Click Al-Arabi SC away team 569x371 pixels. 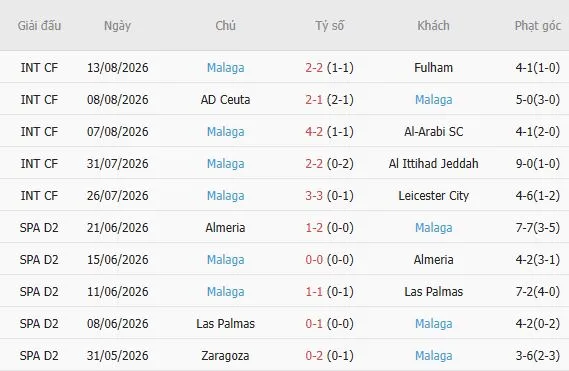tap(434, 132)
